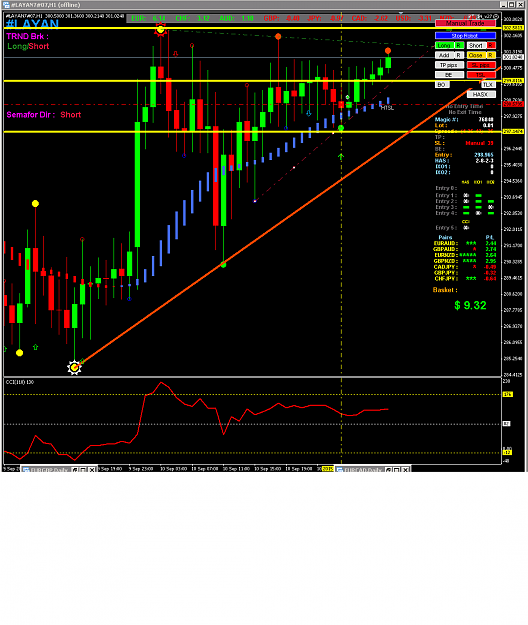
Task: Click the green dot on the lower yellow line
Action: point(341,128)
